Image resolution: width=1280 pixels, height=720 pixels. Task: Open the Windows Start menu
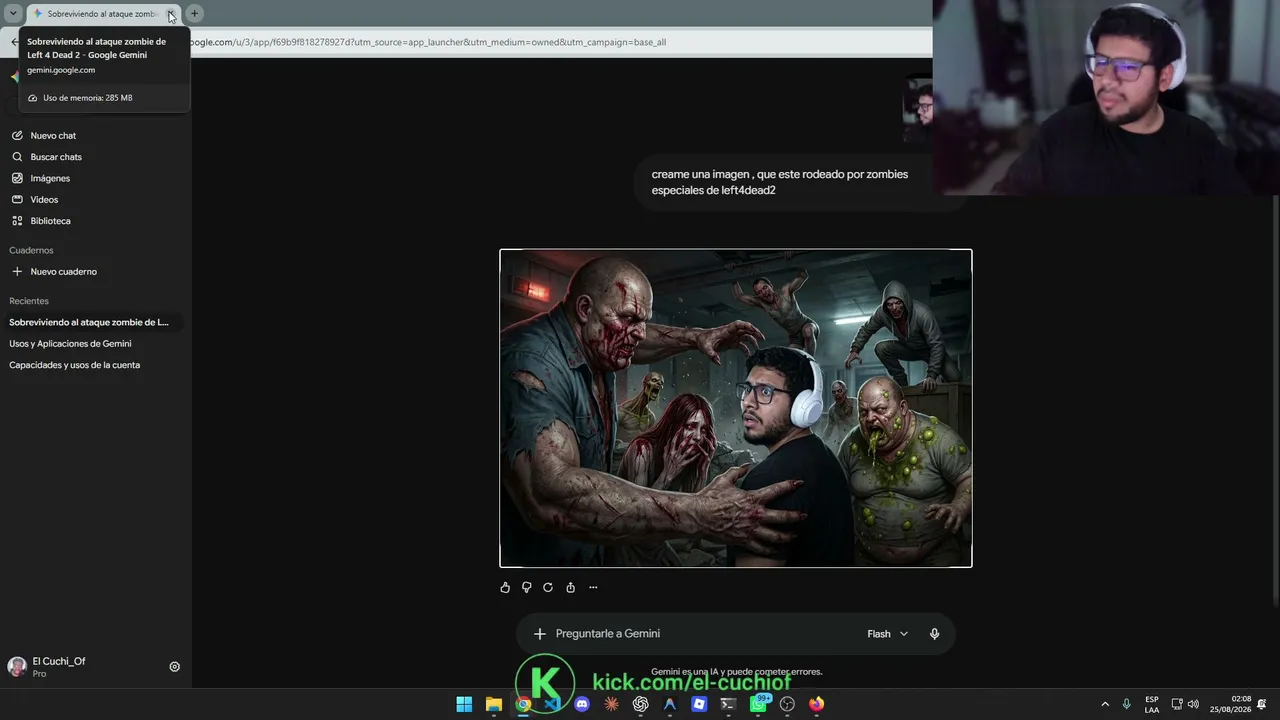[464, 704]
